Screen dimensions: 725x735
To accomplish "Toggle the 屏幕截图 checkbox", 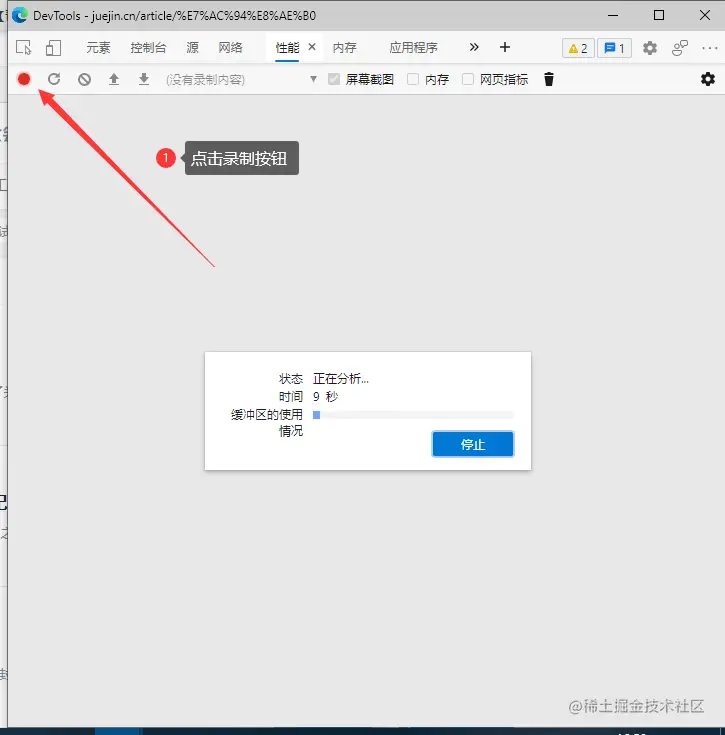I will (334, 79).
